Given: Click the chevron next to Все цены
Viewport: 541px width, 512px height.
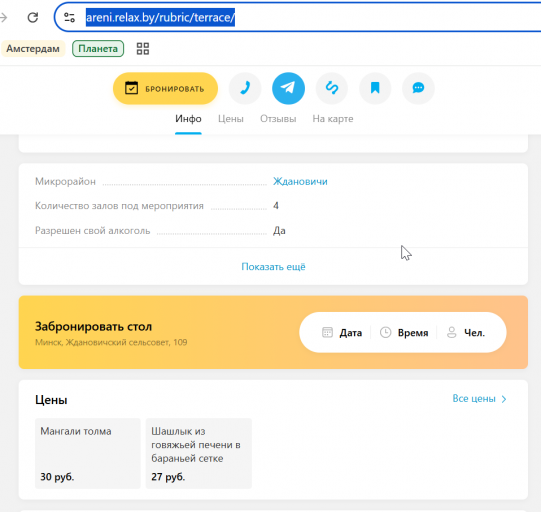Looking at the screenshot, I should click(x=504, y=399).
